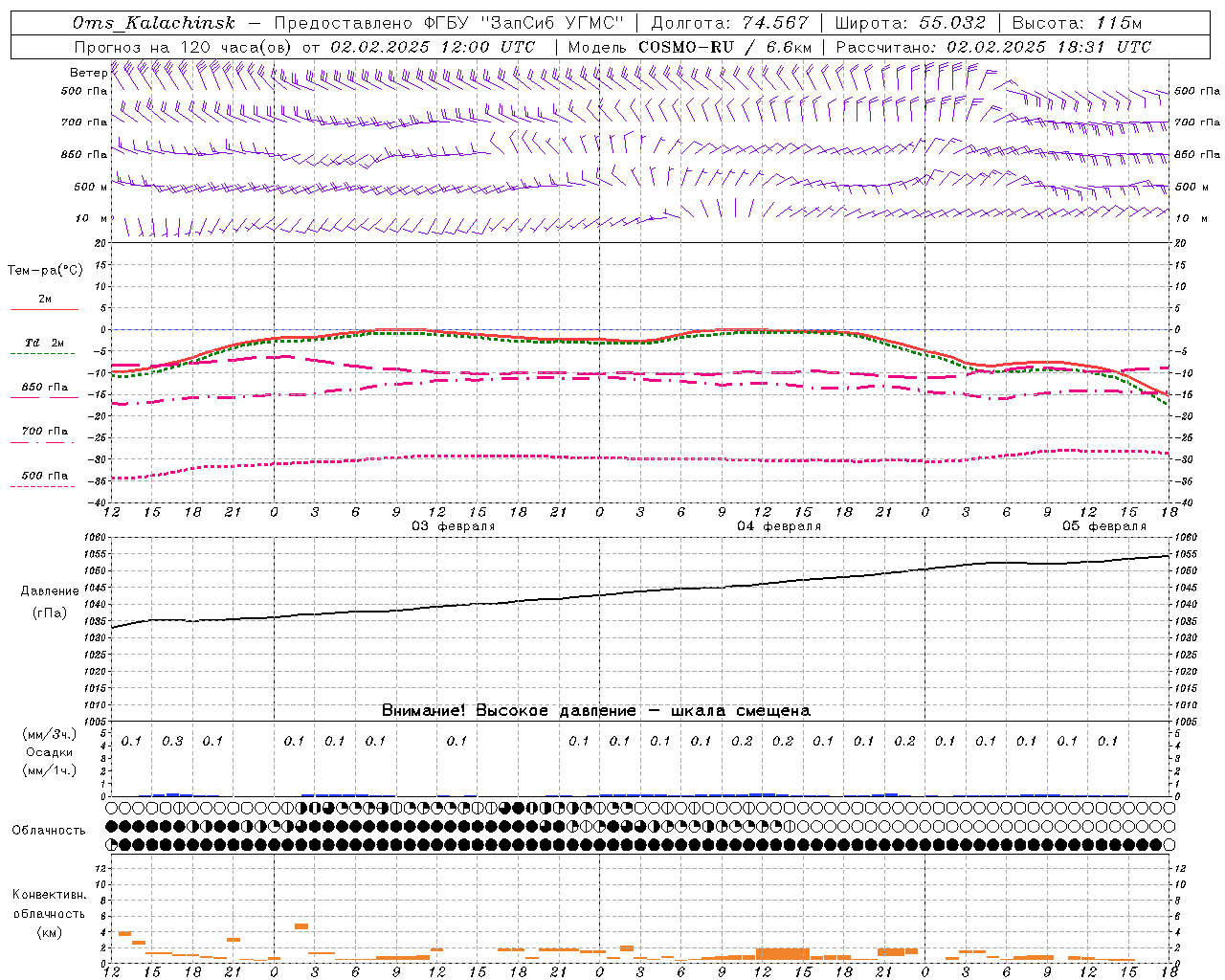Click the dotted pink line under the 500 гПа temperature legend
This screenshot has width=1225, height=980.
(x=44, y=486)
